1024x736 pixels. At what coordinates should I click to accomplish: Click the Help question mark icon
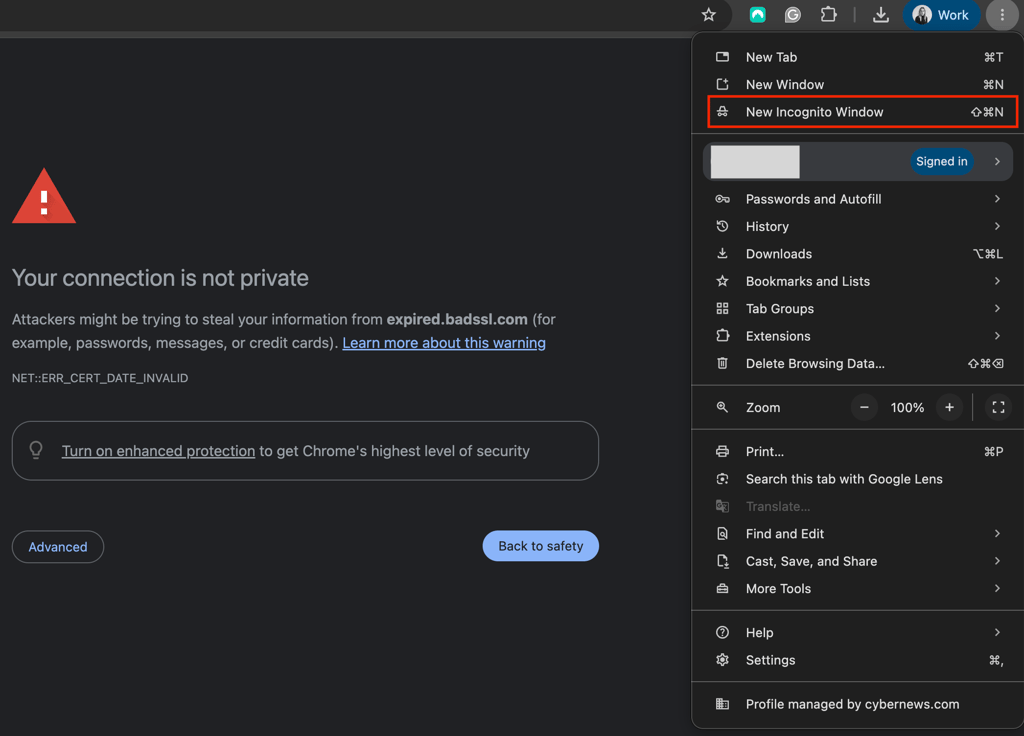722,633
